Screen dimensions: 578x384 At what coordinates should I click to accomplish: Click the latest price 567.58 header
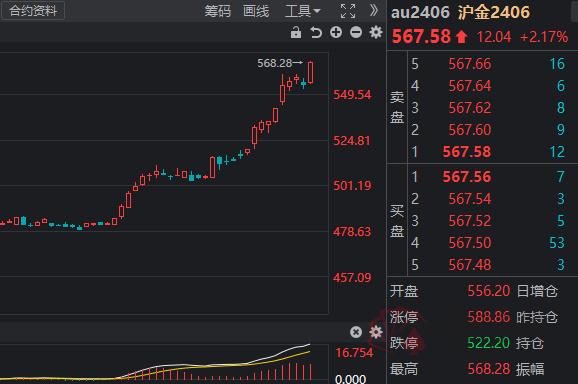421,36
